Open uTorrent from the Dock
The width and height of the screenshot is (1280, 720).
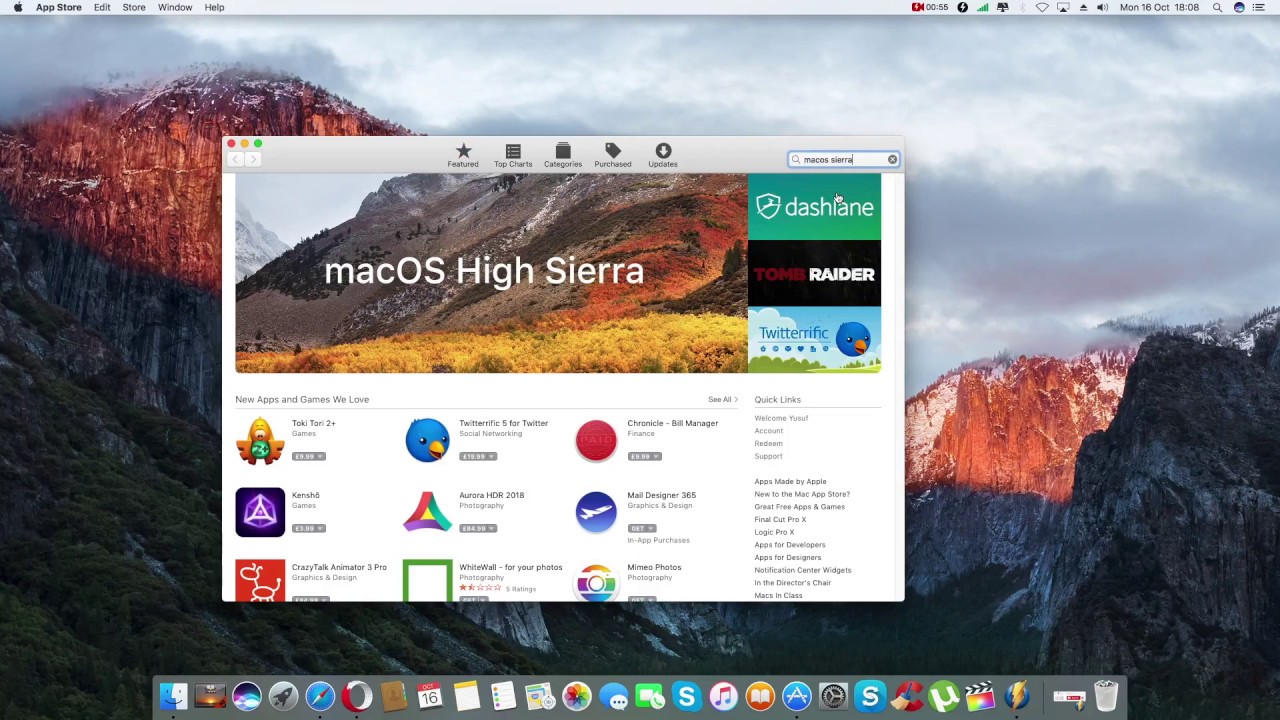(x=943, y=696)
